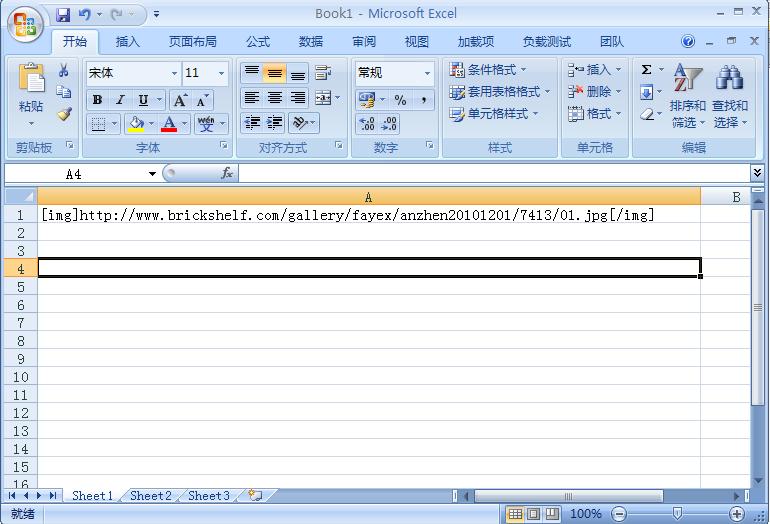Open the font name dropdown 宋体

(x=174, y=74)
